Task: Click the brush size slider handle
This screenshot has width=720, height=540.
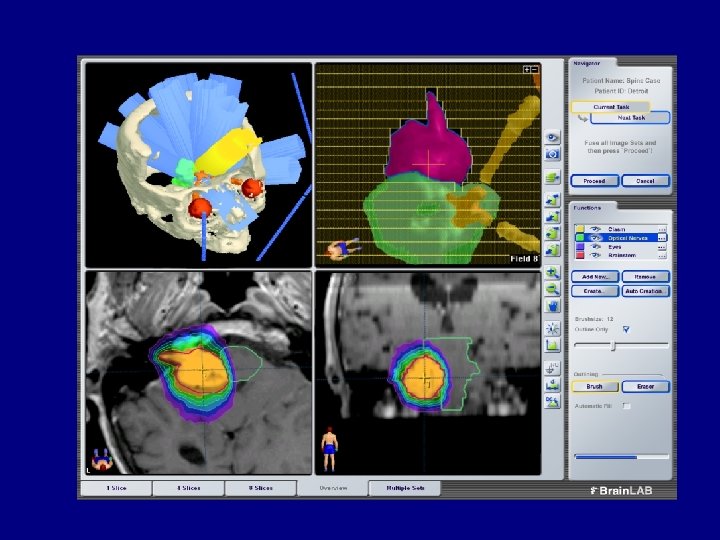Action: point(613,346)
